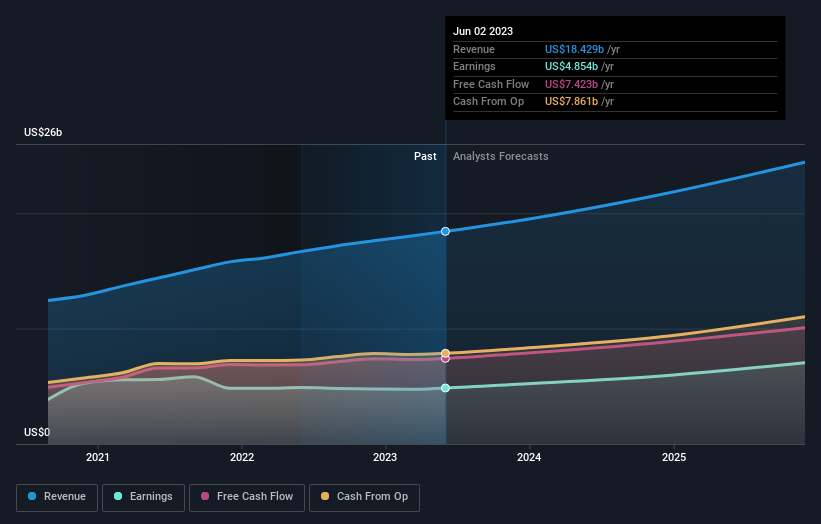Click the US$4.854b earnings value

point(571,66)
